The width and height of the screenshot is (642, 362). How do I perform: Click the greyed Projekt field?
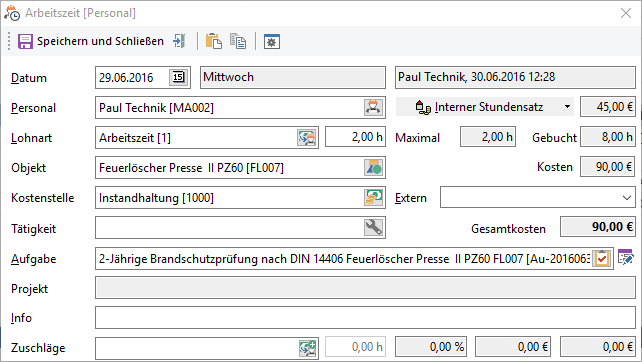click(x=365, y=287)
